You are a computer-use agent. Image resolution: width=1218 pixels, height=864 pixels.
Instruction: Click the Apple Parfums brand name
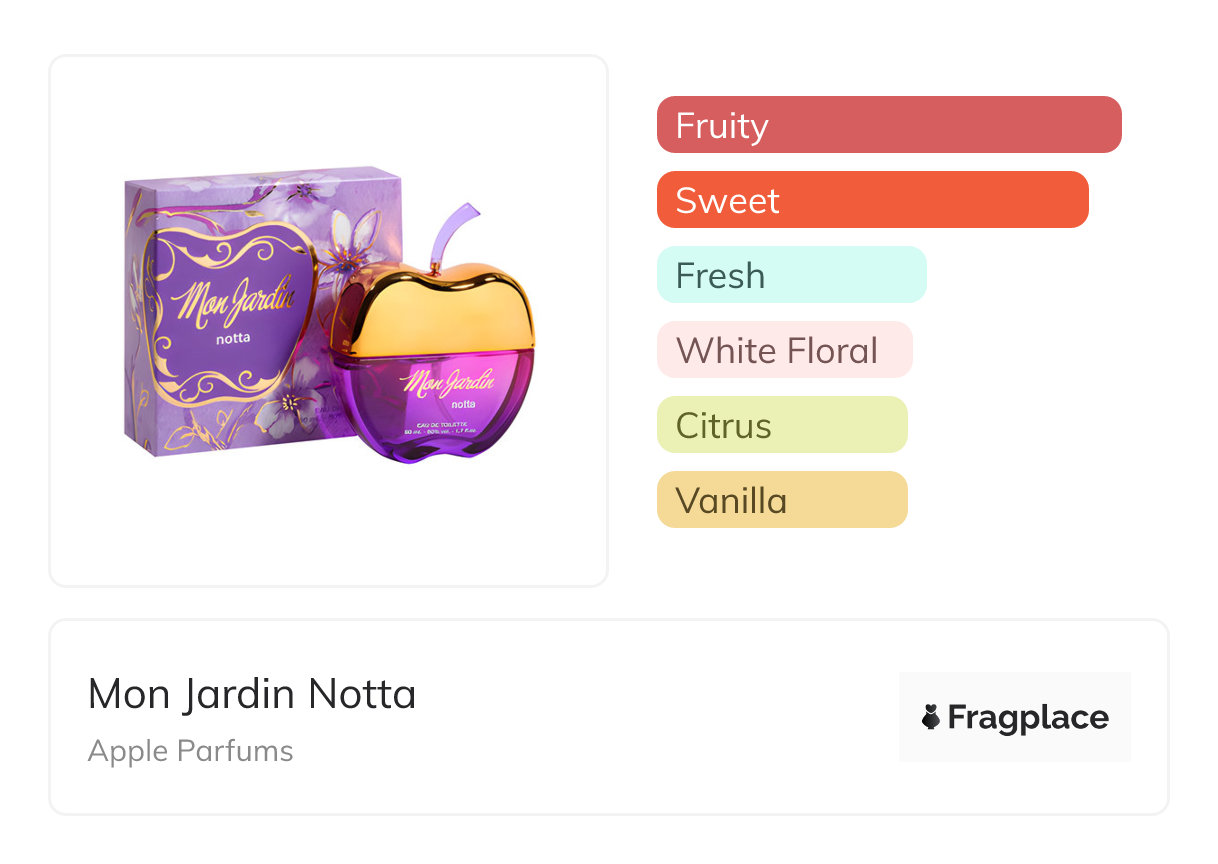point(191,751)
